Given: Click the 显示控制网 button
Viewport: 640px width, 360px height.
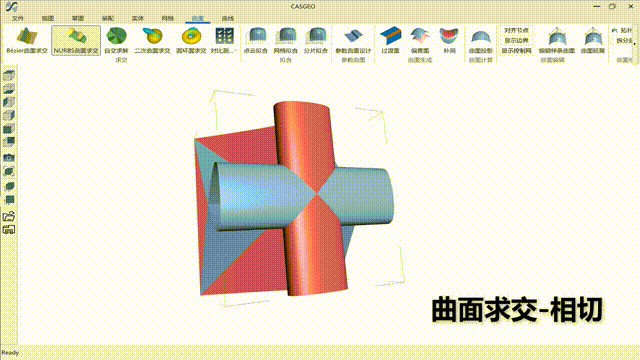Looking at the screenshot, I should coord(516,51).
